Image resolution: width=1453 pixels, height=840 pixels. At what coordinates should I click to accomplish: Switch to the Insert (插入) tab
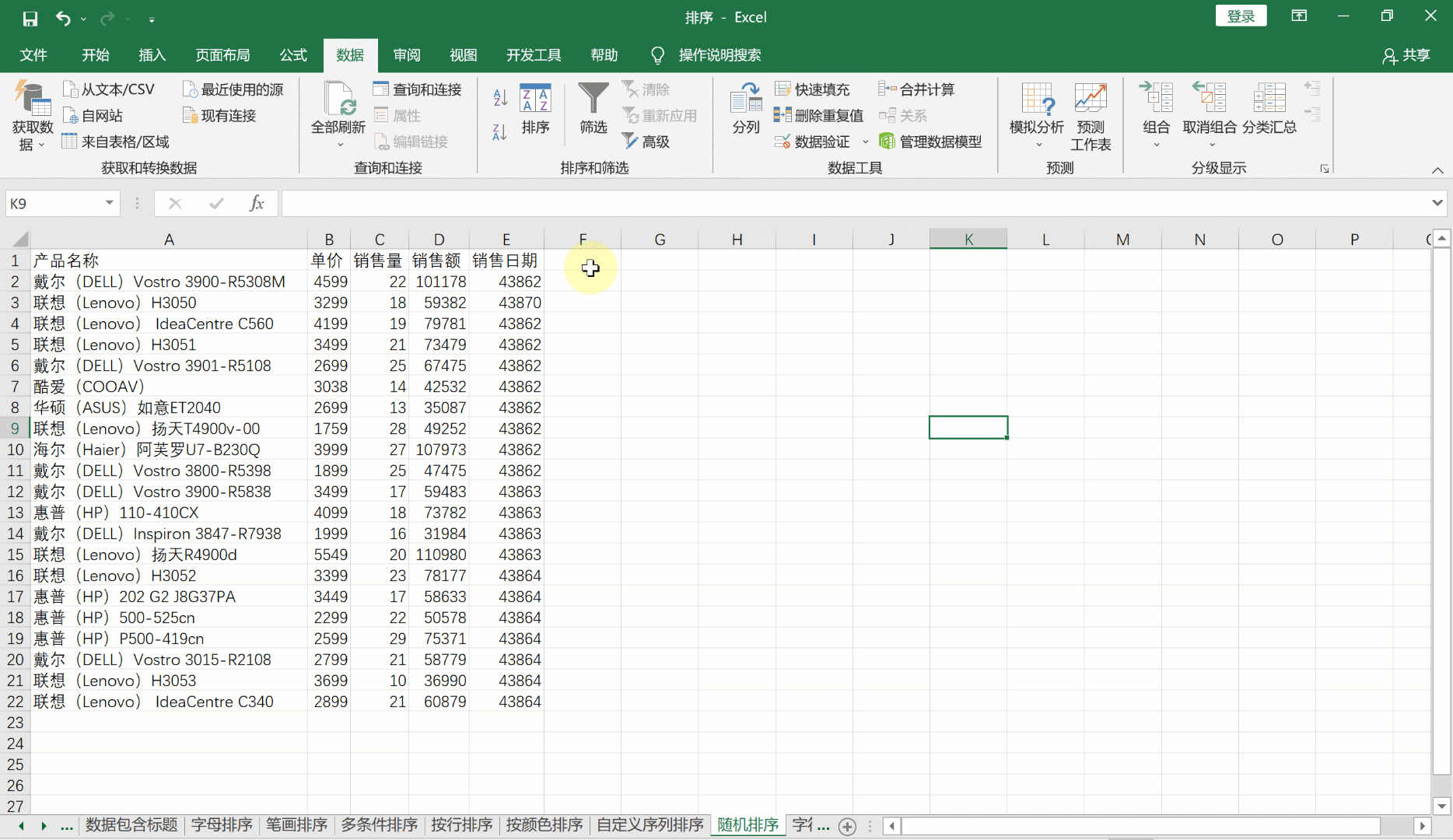coord(152,55)
